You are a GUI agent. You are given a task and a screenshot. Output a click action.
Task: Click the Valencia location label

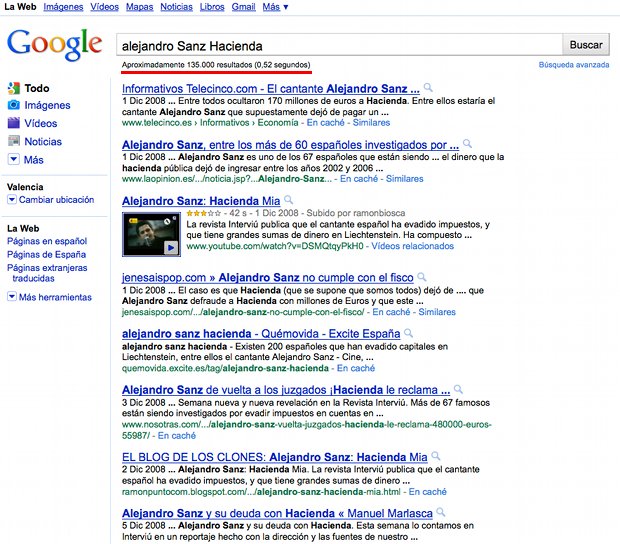[25, 187]
